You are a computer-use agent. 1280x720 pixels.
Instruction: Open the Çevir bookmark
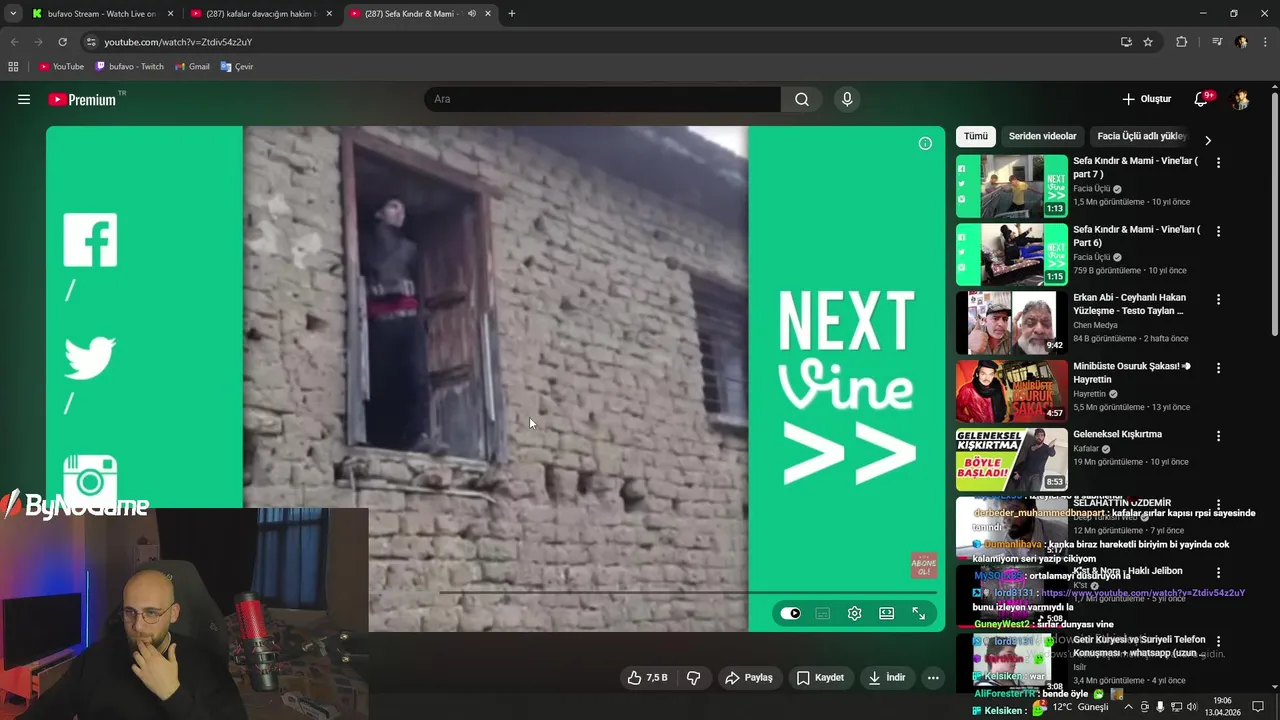pyautogui.click(x=237, y=67)
